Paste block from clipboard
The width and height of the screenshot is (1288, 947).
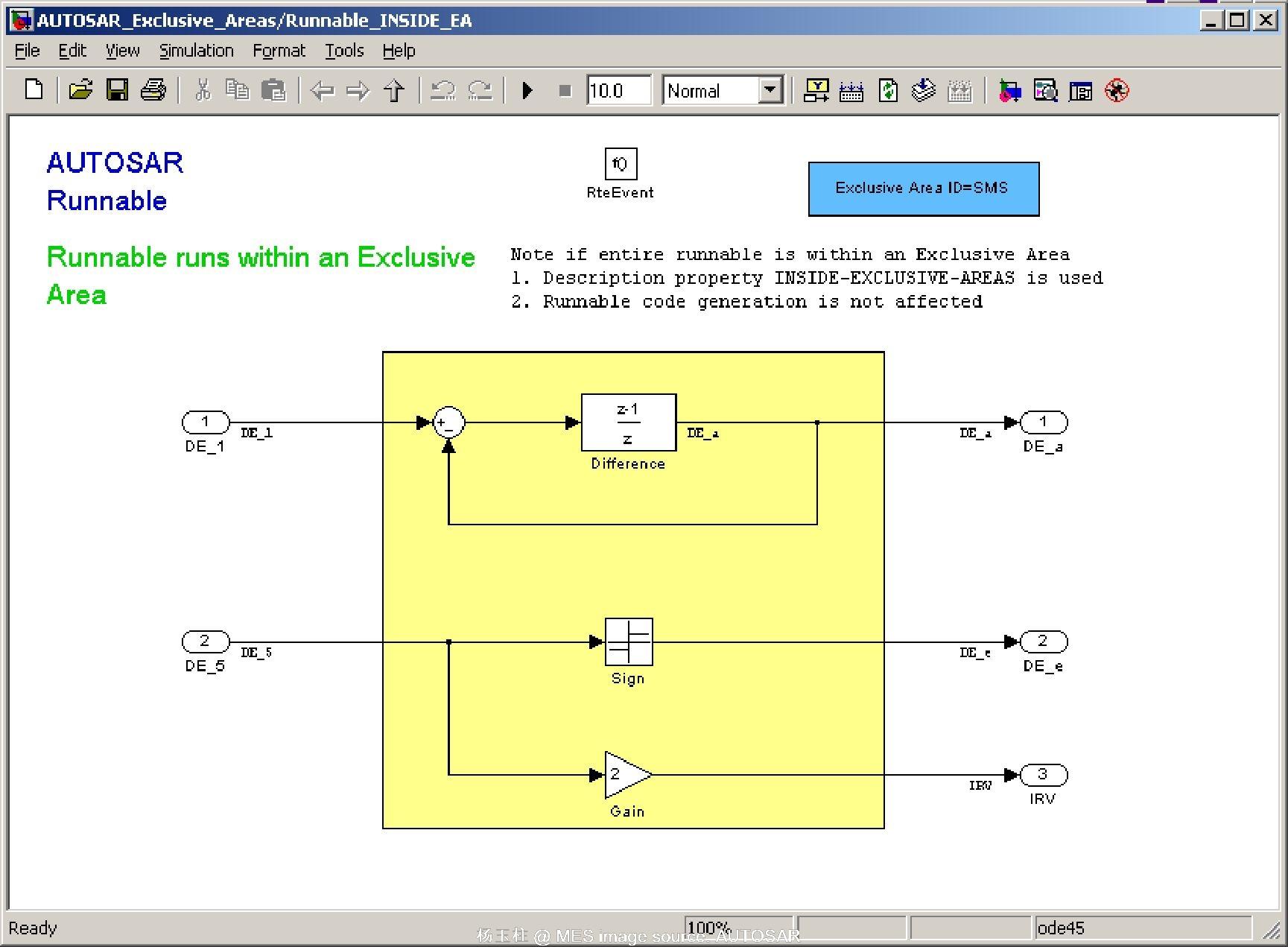pyautogui.click(x=274, y=90)
